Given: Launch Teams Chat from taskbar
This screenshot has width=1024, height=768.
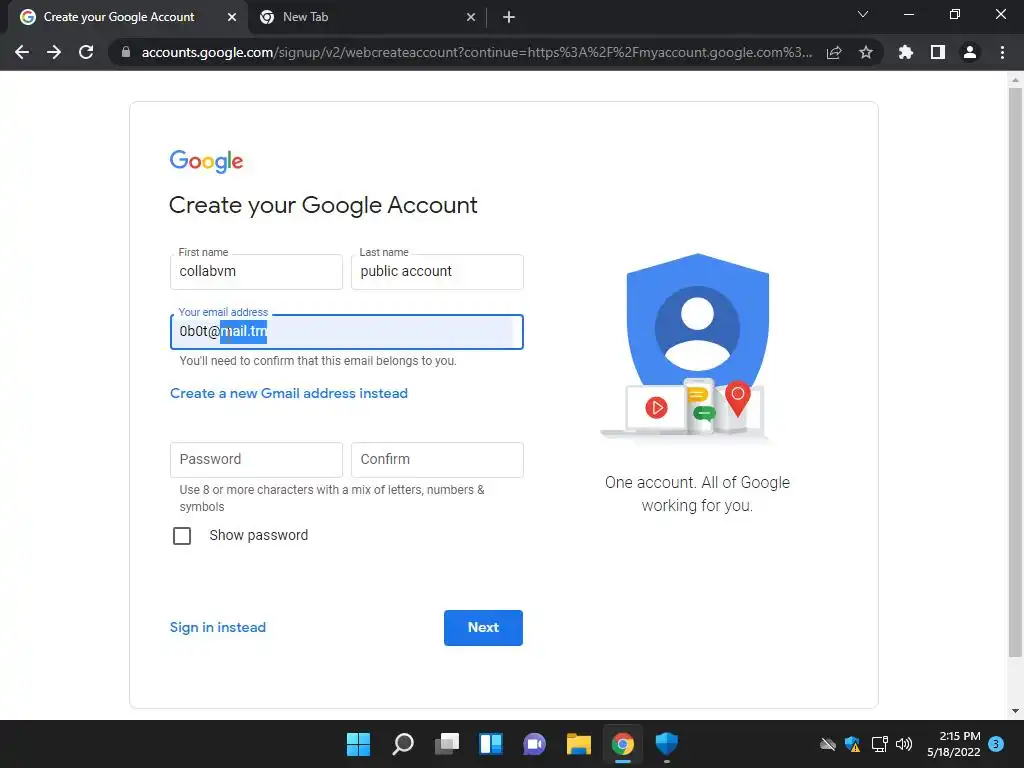Looking at the screenshot, I should click(534, 744).
